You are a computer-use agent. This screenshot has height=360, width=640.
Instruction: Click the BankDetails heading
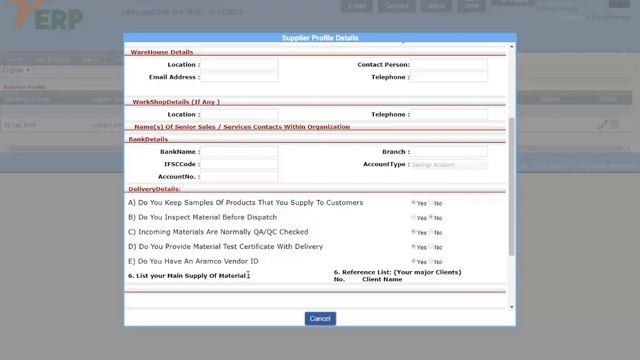(x=148, y=140)
